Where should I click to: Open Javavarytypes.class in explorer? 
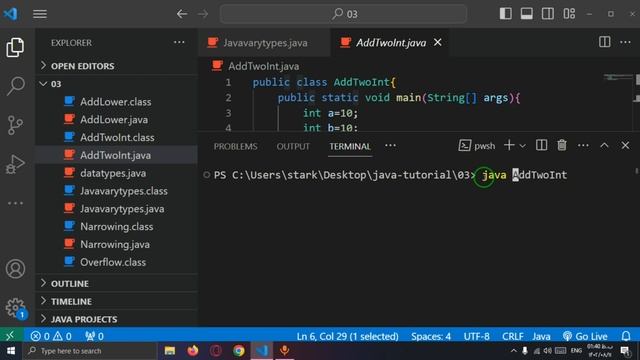116,191
